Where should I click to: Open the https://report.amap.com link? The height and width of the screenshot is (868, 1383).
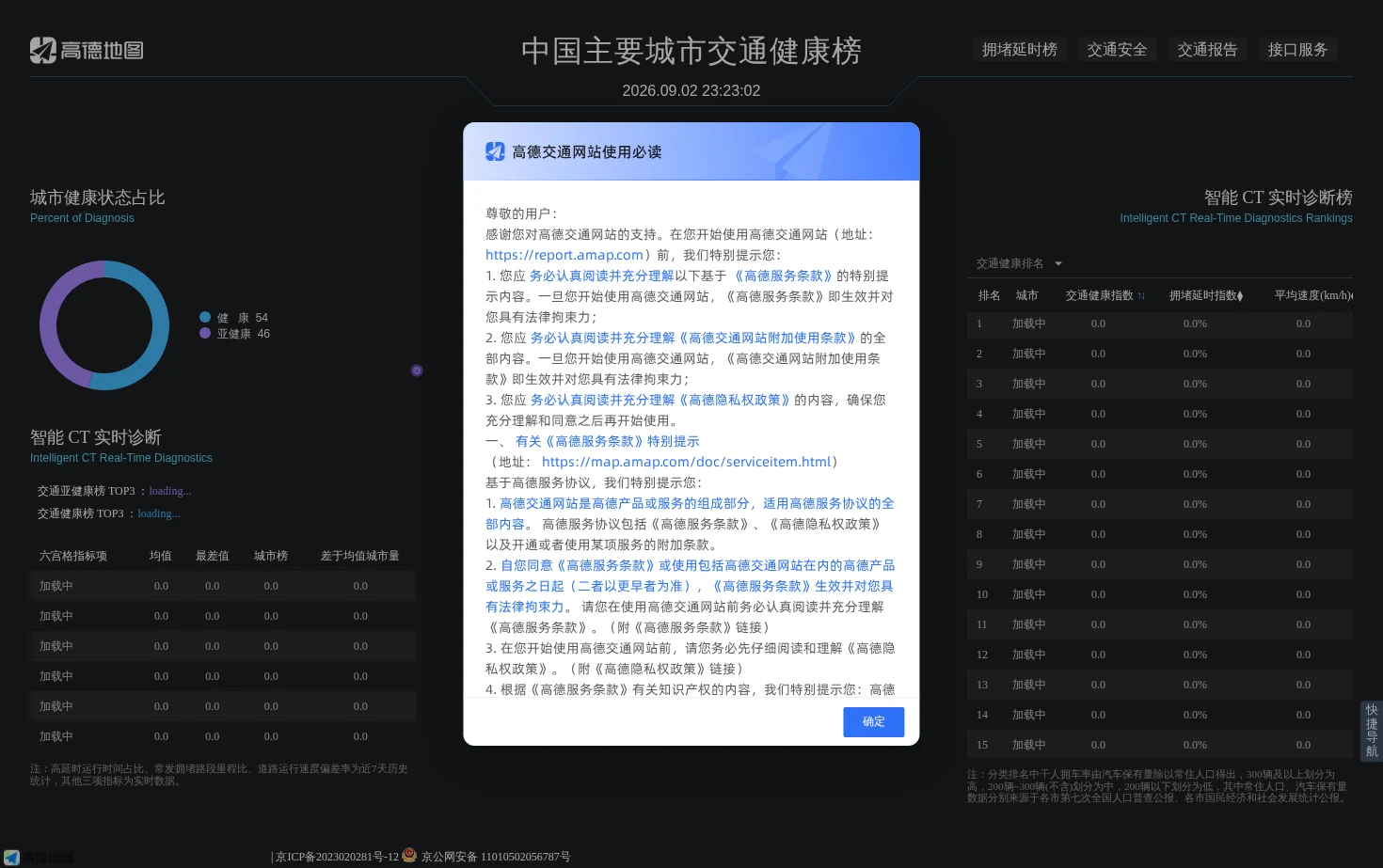[564, 255]
